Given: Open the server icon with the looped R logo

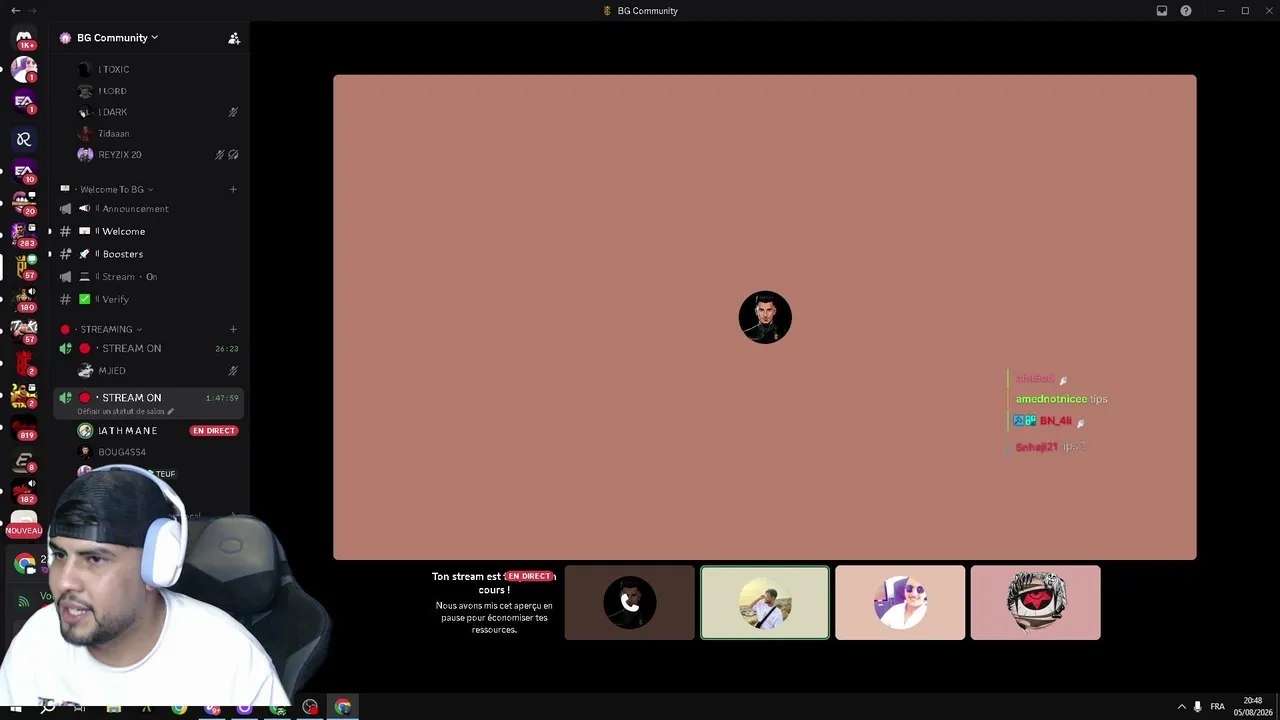Looking at the screenshot, I should click(x=24, y=139).
